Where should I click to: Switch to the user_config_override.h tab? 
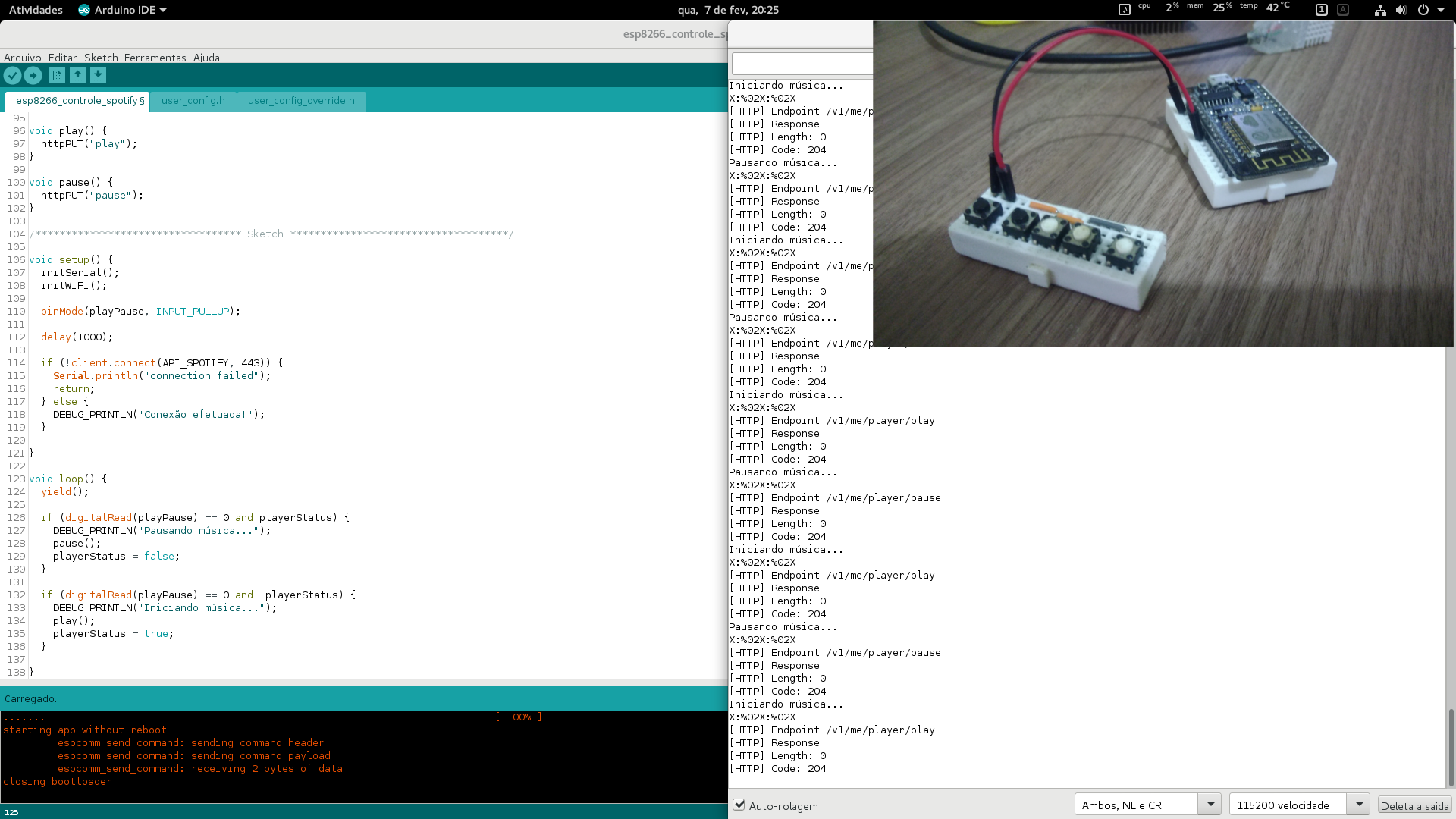pos(301,101)
